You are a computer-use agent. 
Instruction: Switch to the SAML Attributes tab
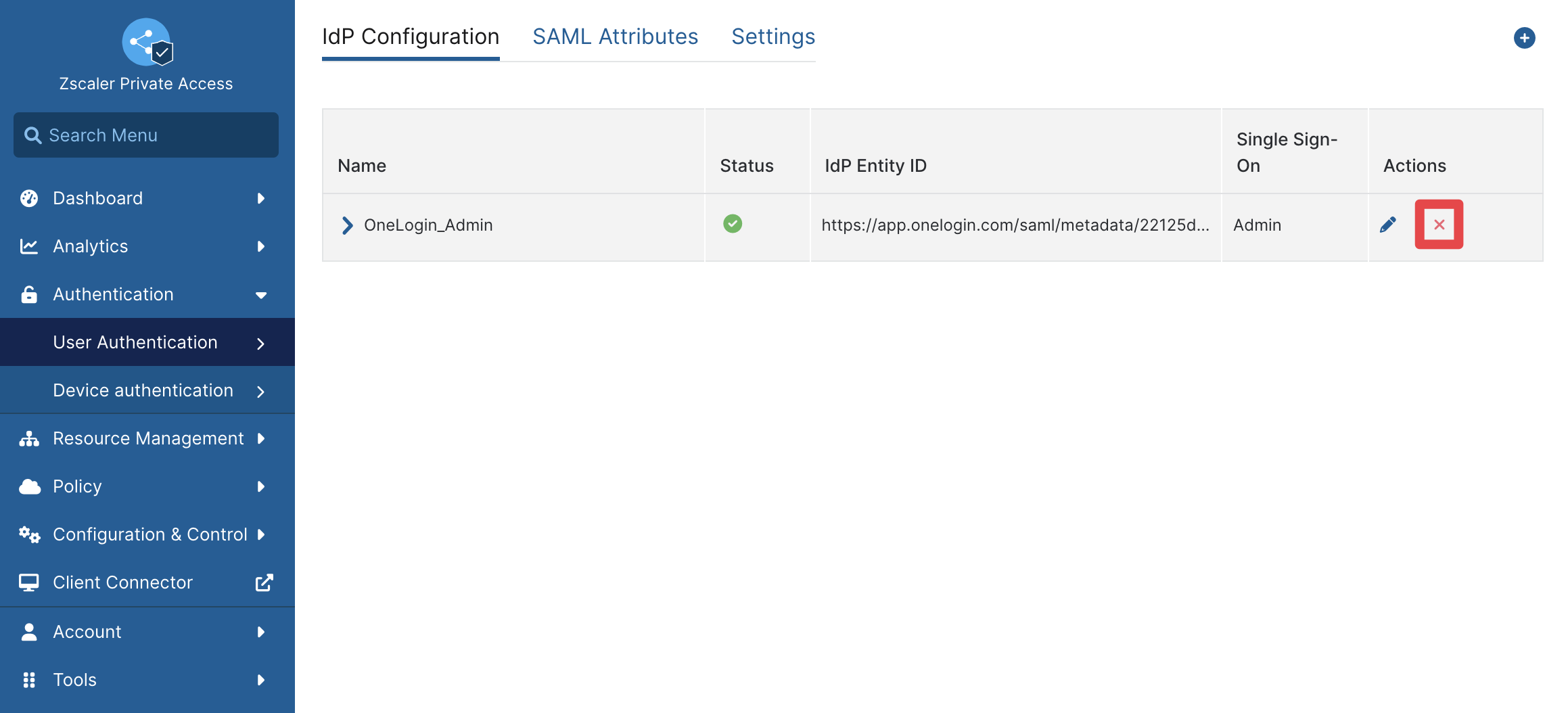615,37
